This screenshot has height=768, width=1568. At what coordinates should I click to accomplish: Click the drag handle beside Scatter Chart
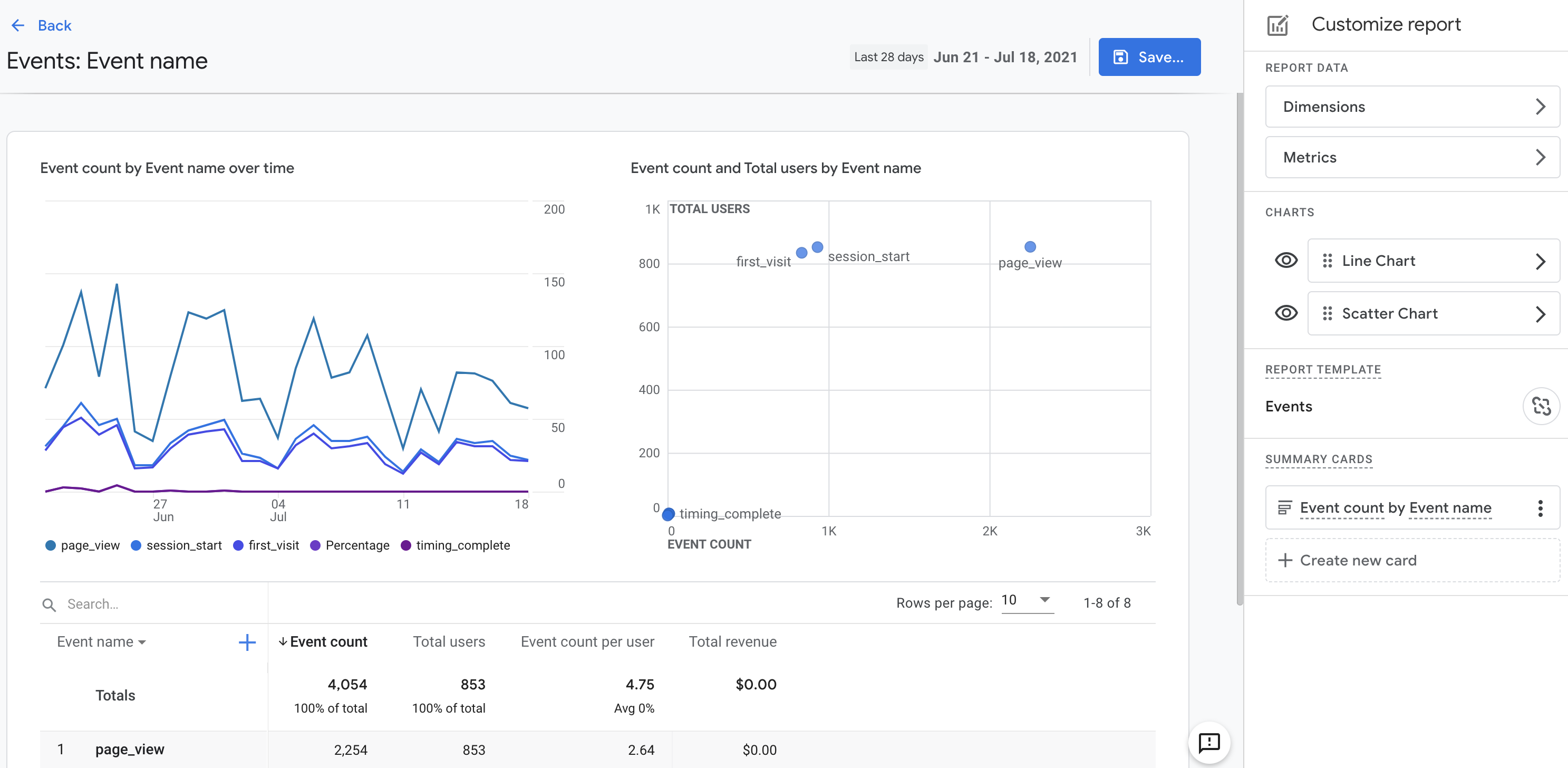pos(1327,314)
